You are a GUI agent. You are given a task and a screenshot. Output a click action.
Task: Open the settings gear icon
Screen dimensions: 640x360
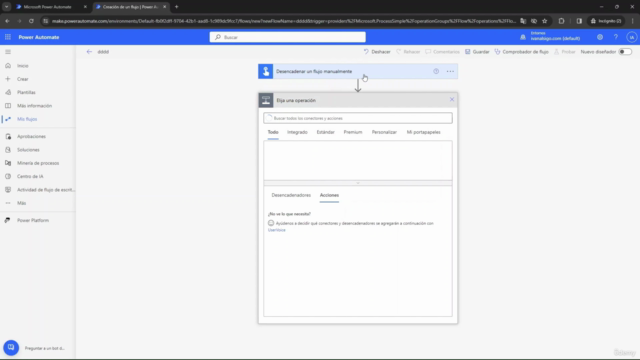[x=600, y=37]
